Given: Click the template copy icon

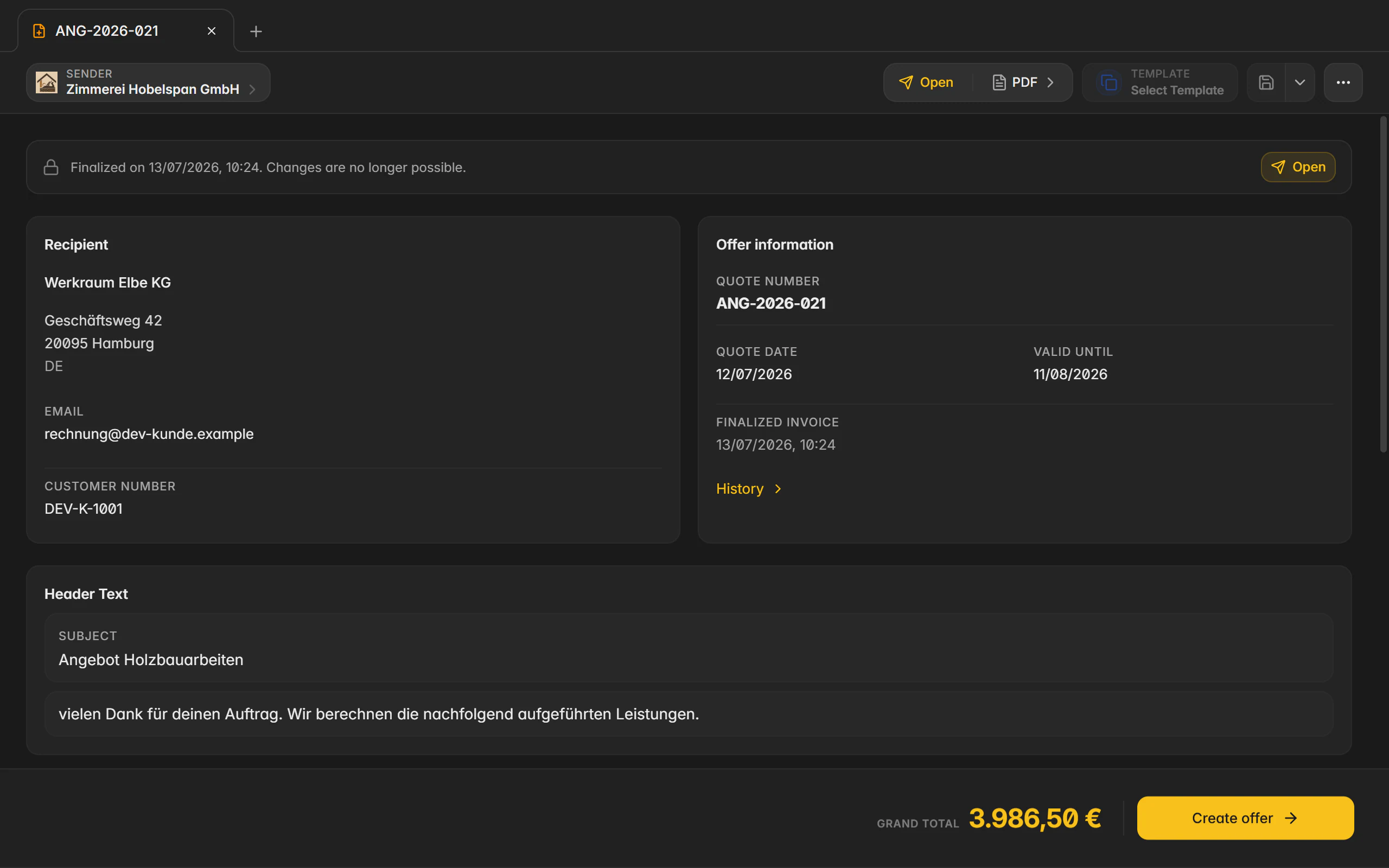Looking at the screenshot, I should (x=1109, y=82).
